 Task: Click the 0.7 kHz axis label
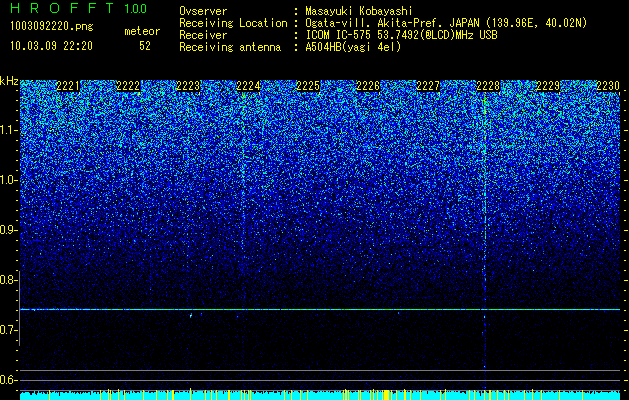[x=9, y=330]
